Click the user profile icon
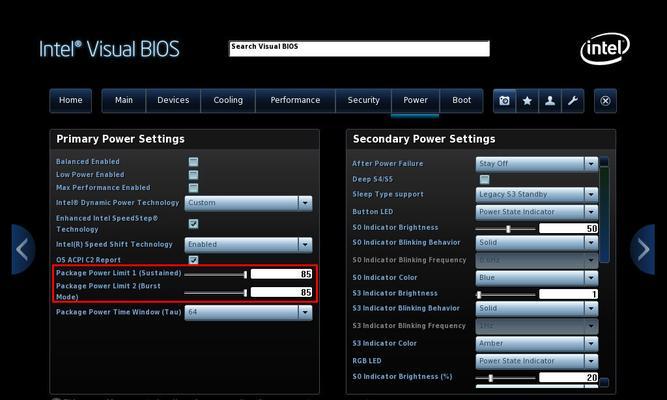Viewport: 667px width, 400px height. tap(550, 101)
